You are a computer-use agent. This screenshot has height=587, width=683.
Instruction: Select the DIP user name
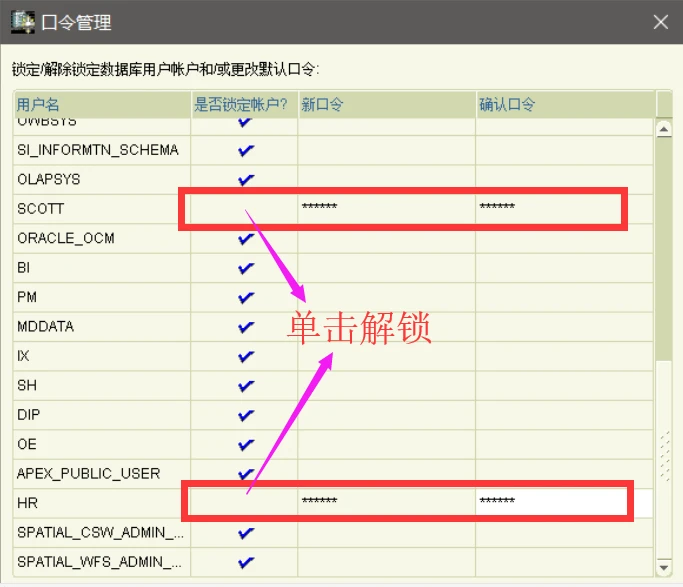click(x=29, y=415)
